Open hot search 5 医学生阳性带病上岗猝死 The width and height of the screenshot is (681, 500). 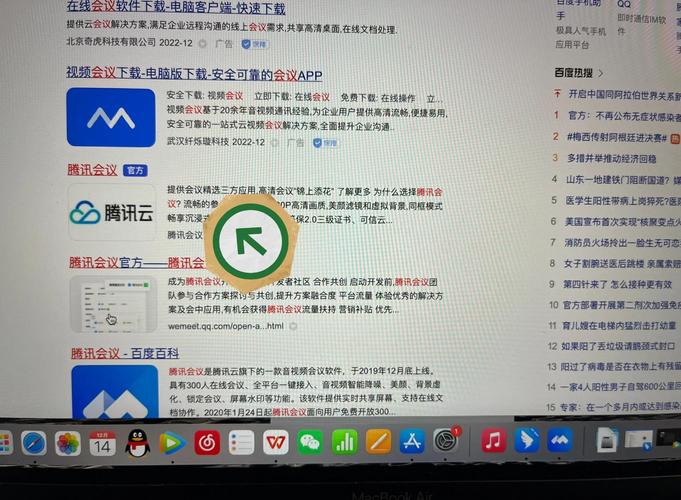point(623,200)
